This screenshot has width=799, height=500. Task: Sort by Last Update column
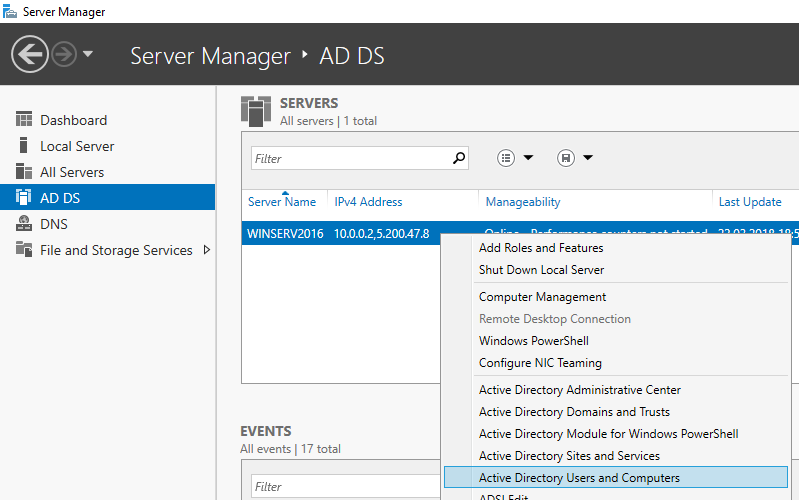click(x=750, y=202)
